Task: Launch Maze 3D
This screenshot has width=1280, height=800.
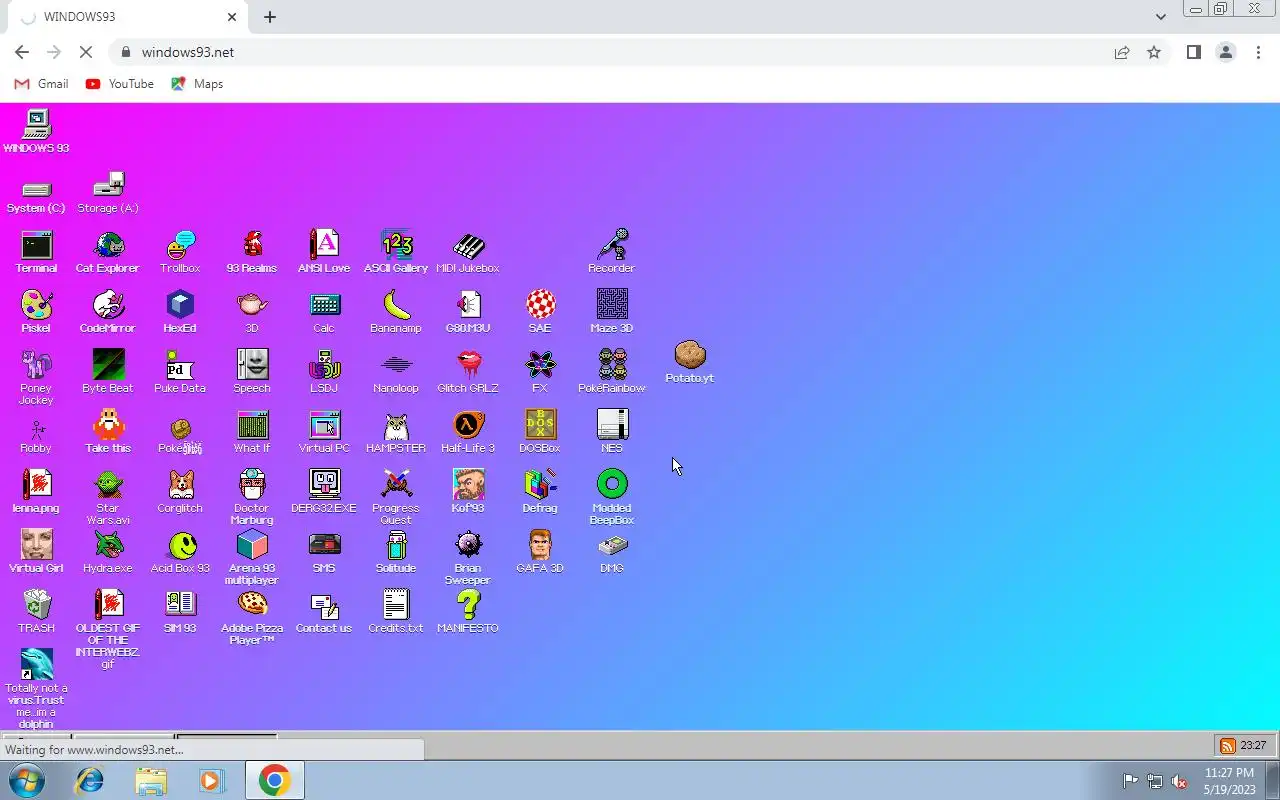Action: click(x=612, y=311)
